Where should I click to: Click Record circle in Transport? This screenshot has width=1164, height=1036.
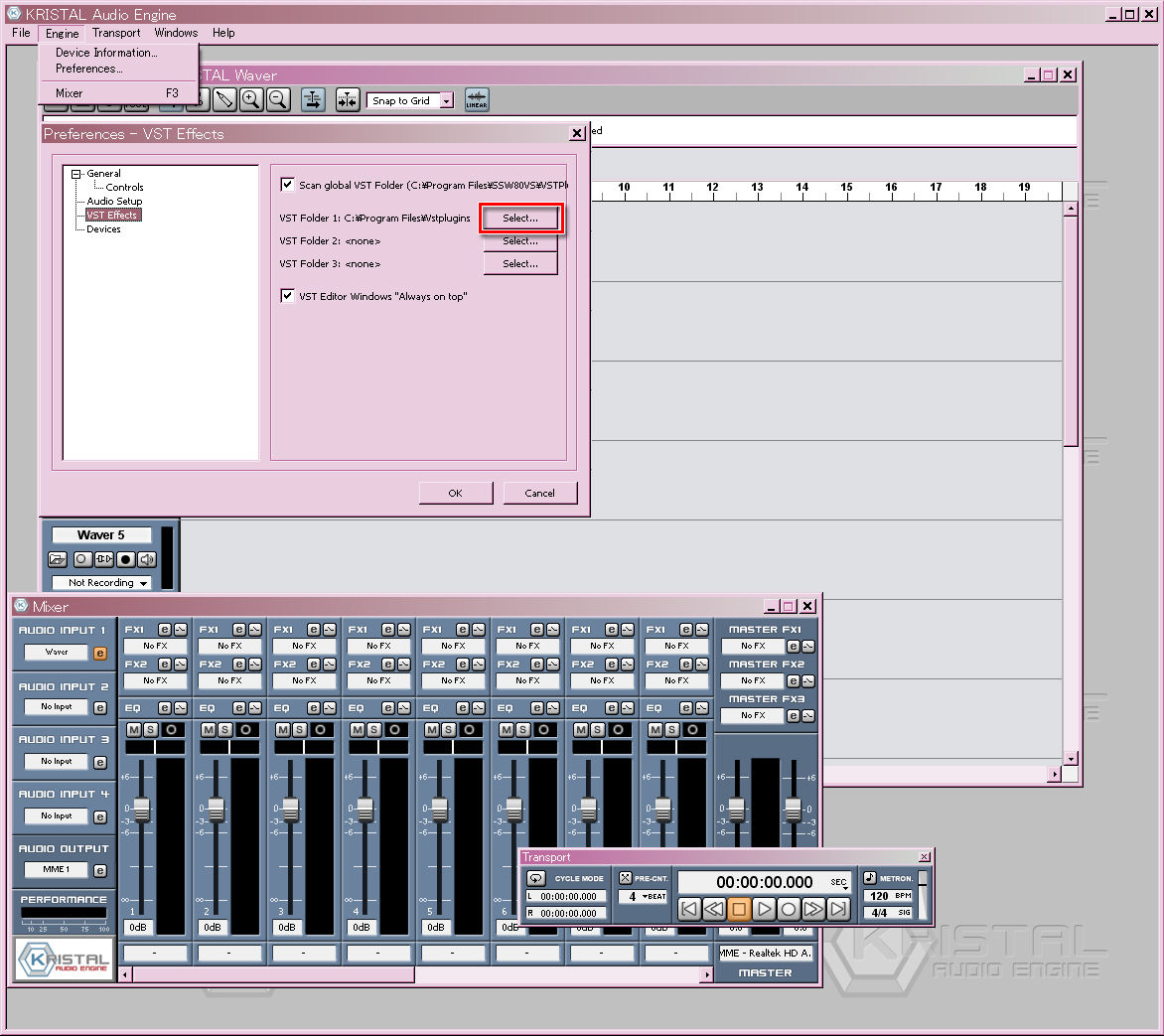pos(789,908)
